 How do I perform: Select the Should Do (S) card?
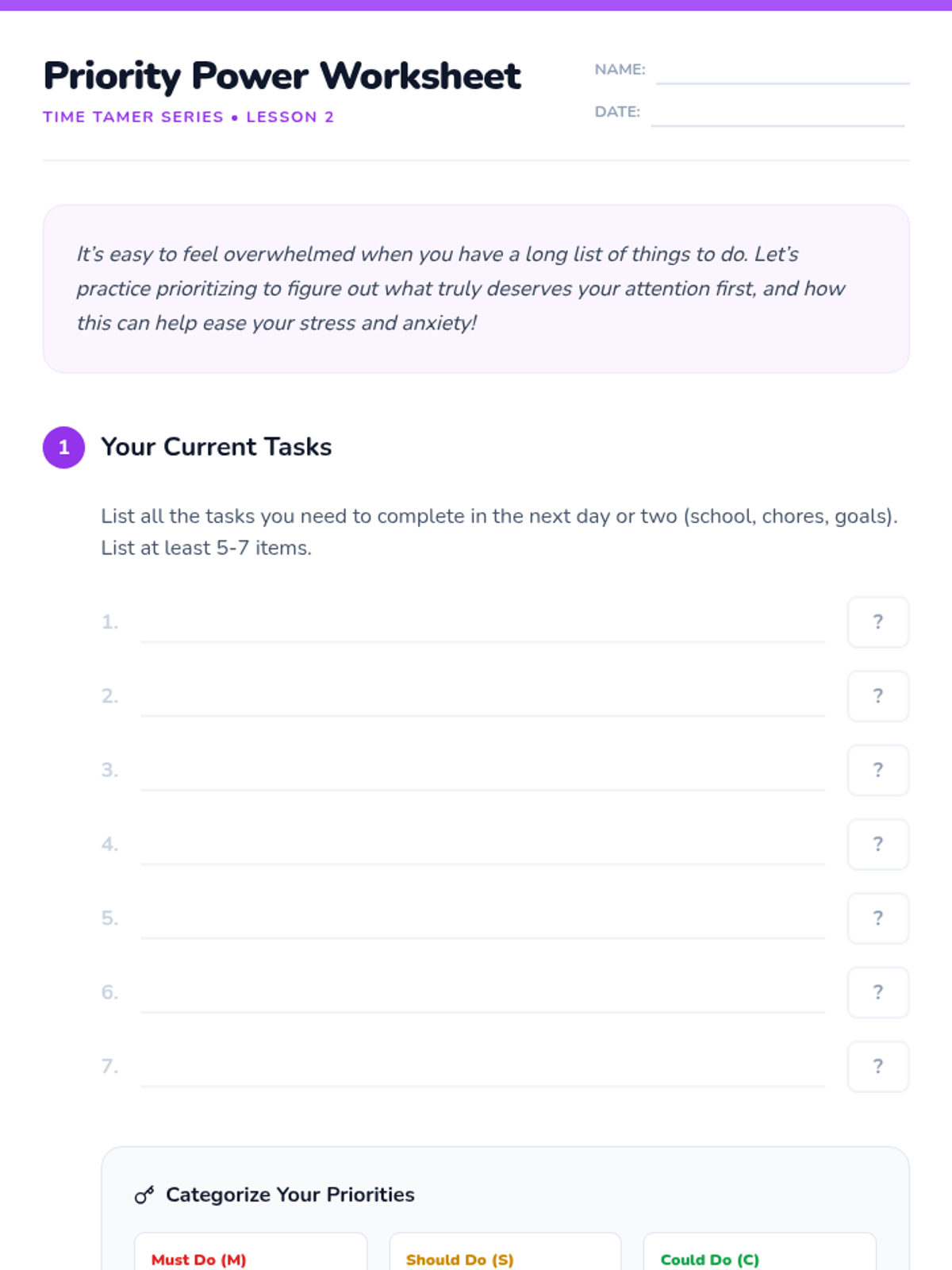click(x=505, y=1254)
